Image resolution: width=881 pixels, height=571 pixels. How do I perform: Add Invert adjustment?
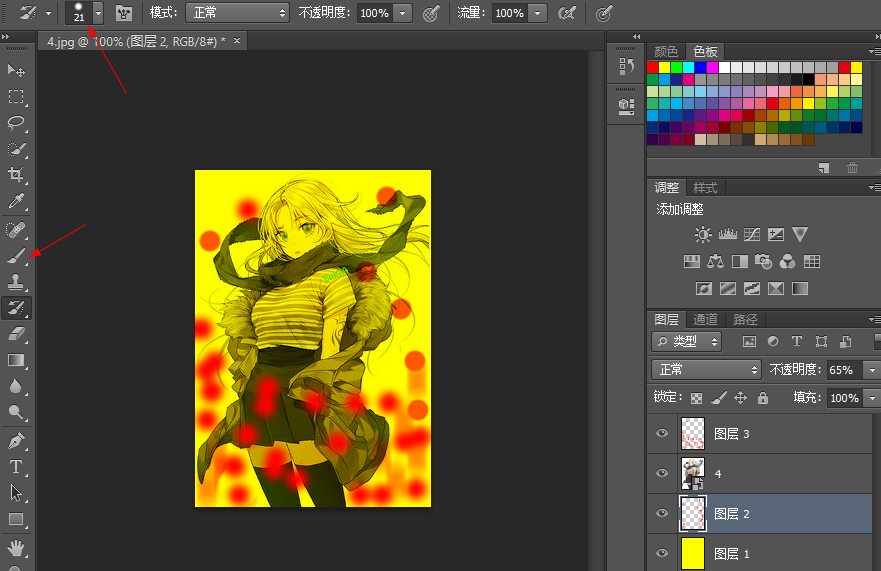704,289
